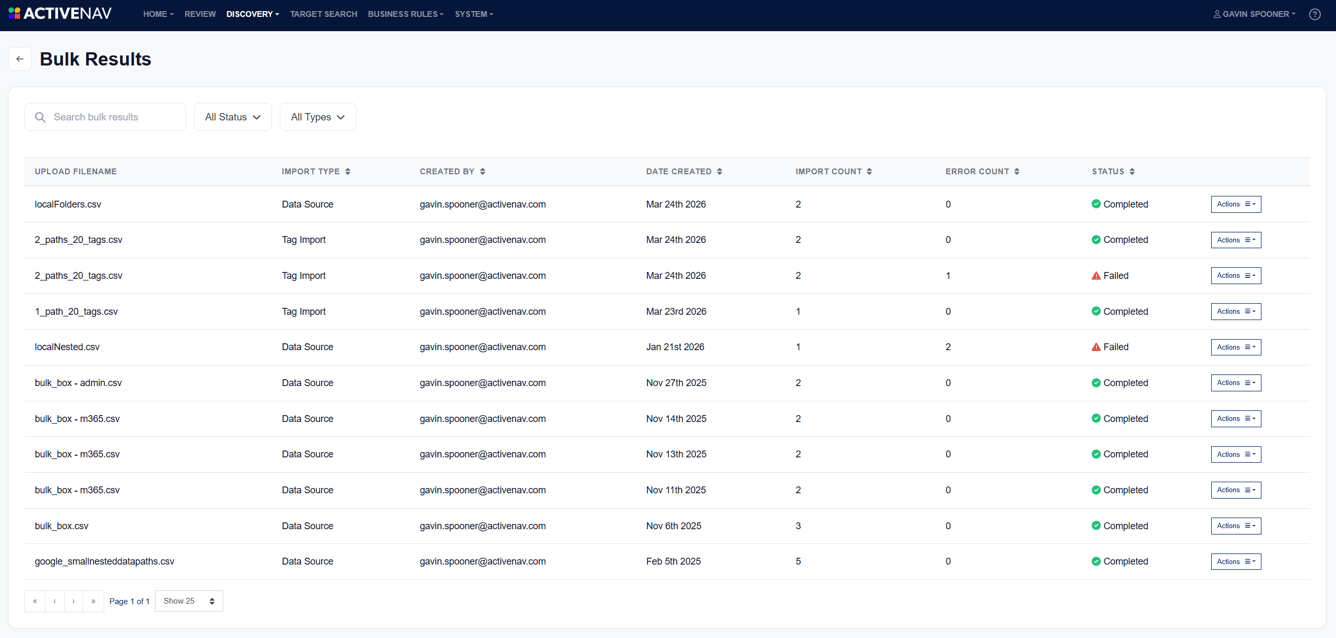Click the Jan 21st 2026 date cell
This screenshot has height=638, width=1336.
coord(675,347)
